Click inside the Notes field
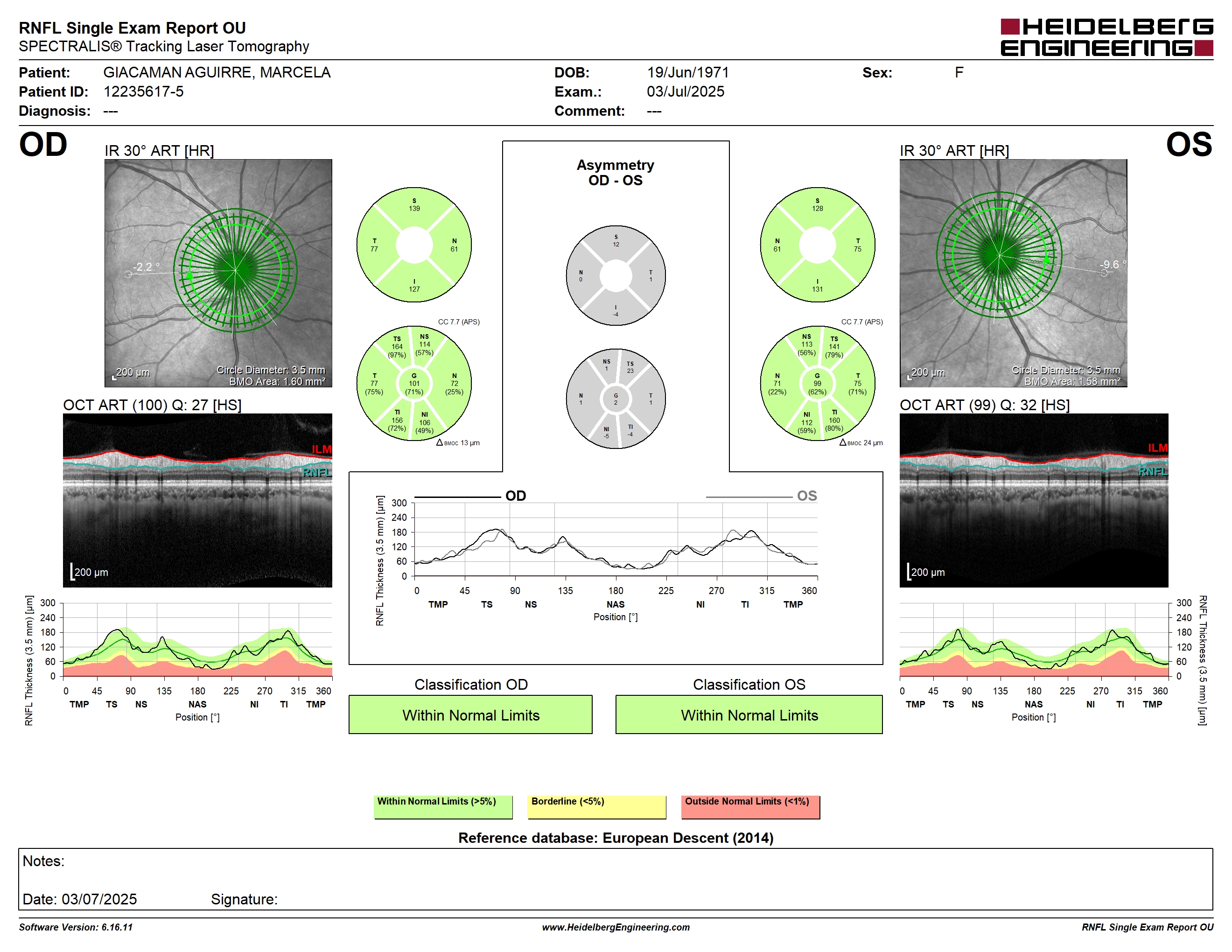1232x952 pixels. 616,879
